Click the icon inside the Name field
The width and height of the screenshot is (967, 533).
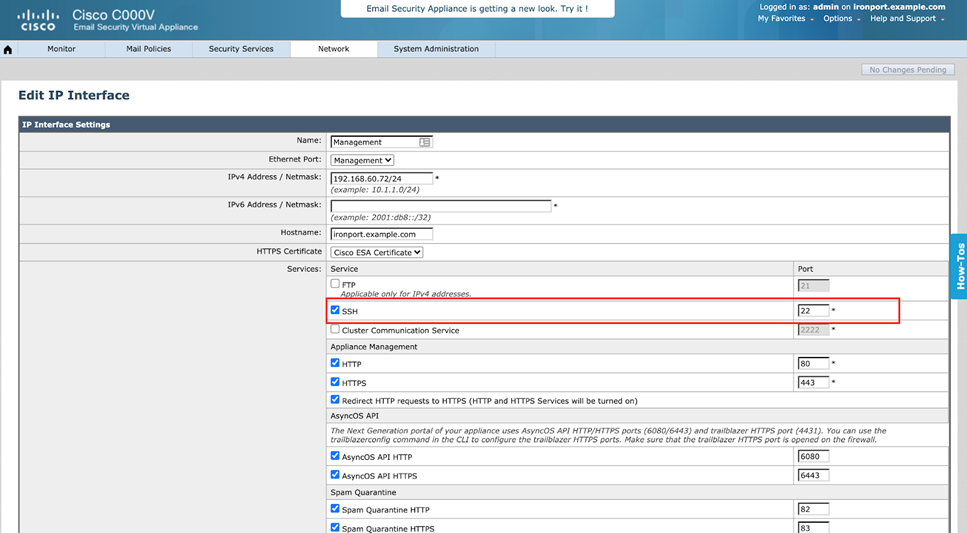click(x=425, y=142)
